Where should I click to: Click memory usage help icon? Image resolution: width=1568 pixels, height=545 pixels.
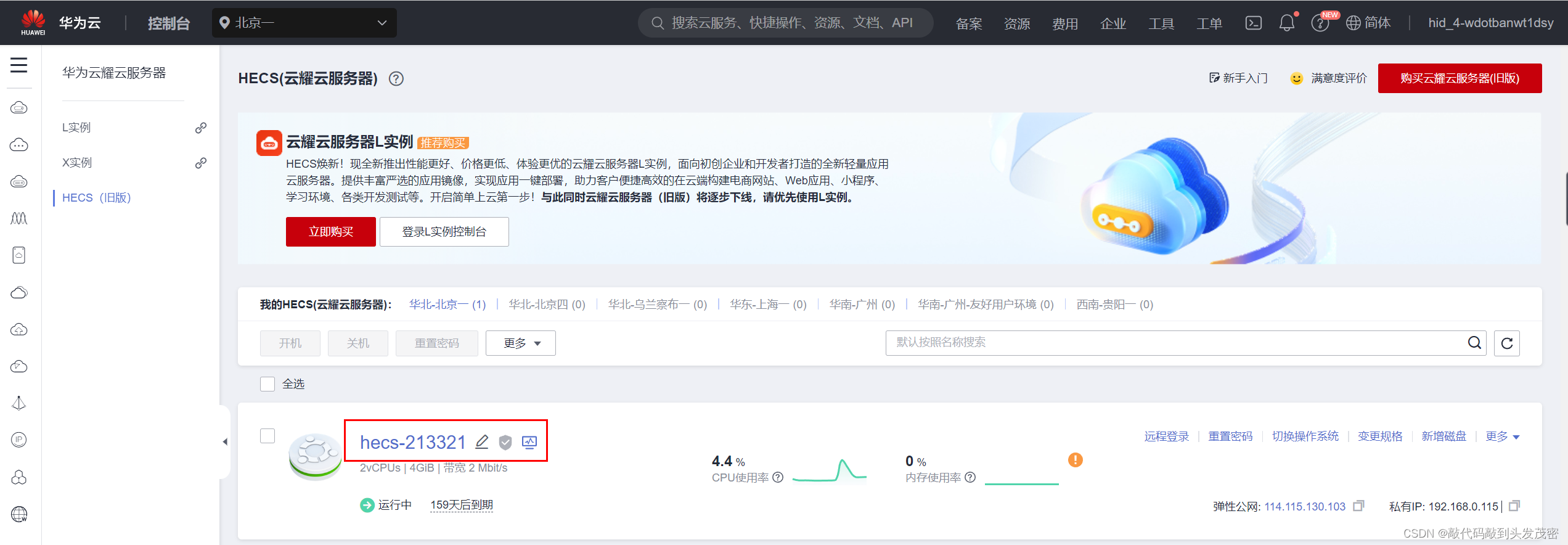(970, 477)
